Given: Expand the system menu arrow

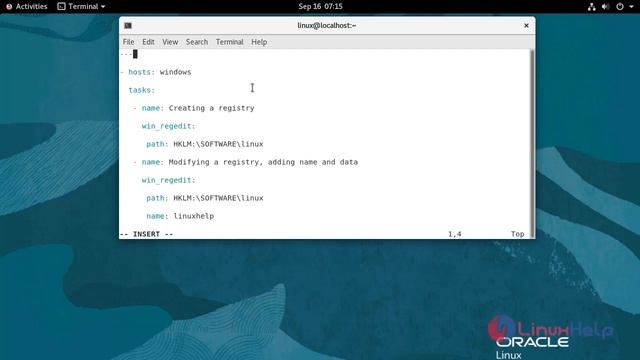Looking at the screenshot, I should point(631,7).
